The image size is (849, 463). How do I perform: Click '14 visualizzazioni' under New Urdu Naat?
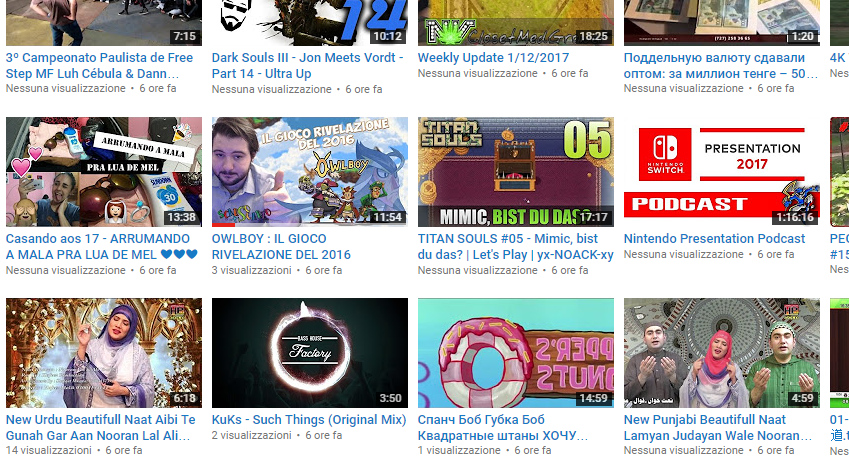click(x=49, y=451)
